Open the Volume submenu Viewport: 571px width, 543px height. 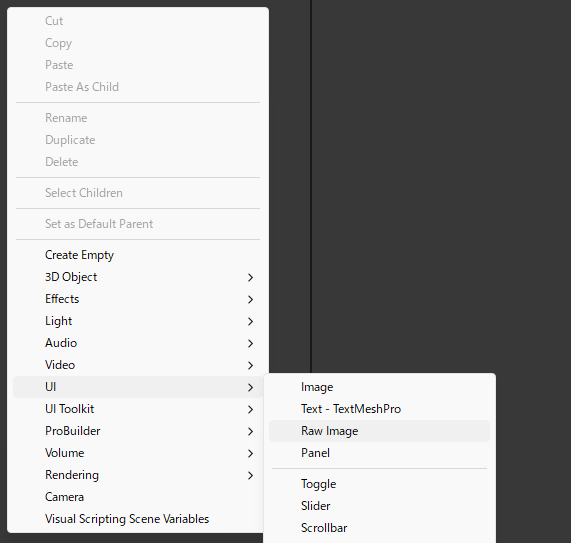point(138,453)
